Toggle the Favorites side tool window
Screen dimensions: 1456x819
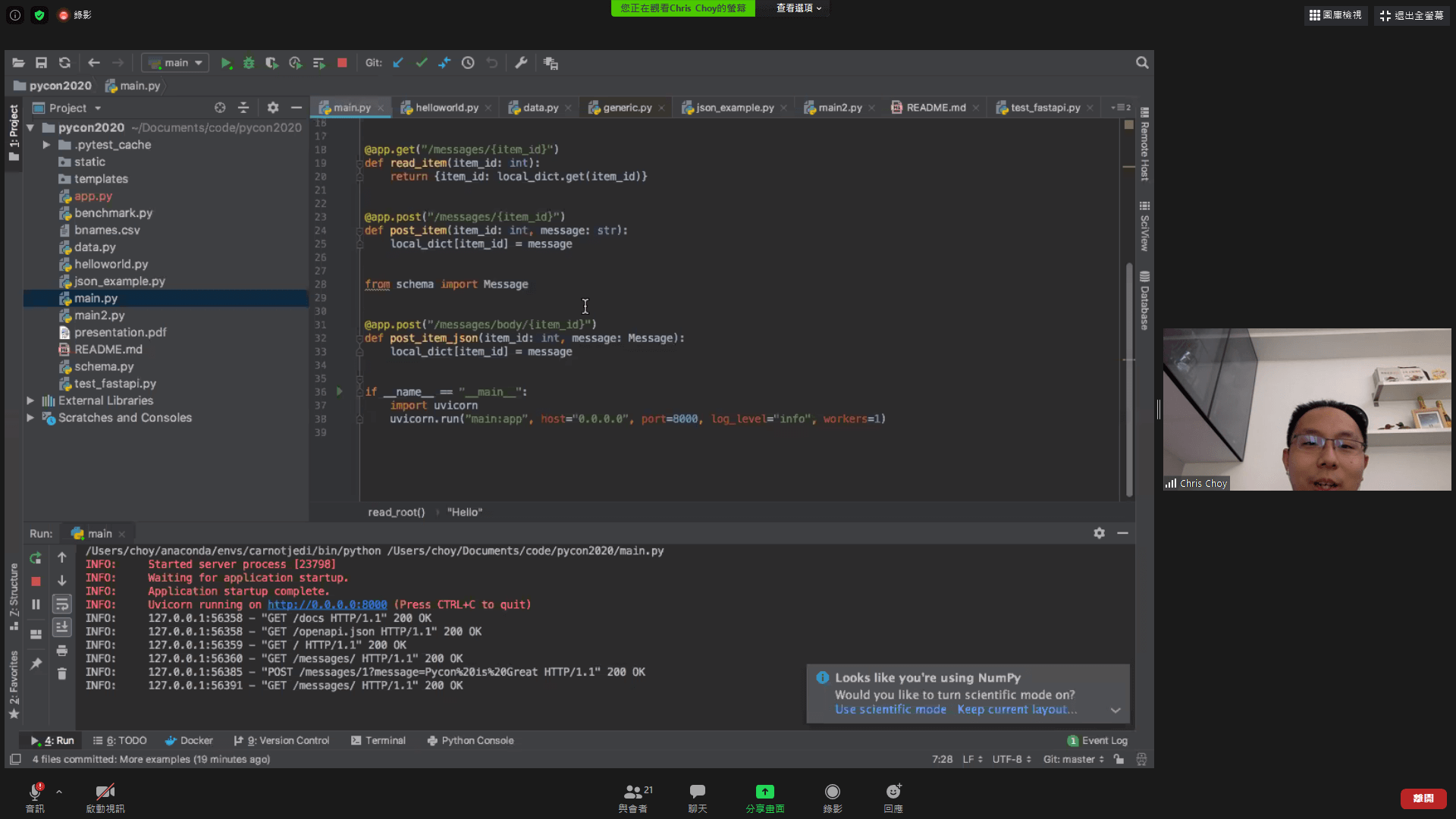point(14,685)
